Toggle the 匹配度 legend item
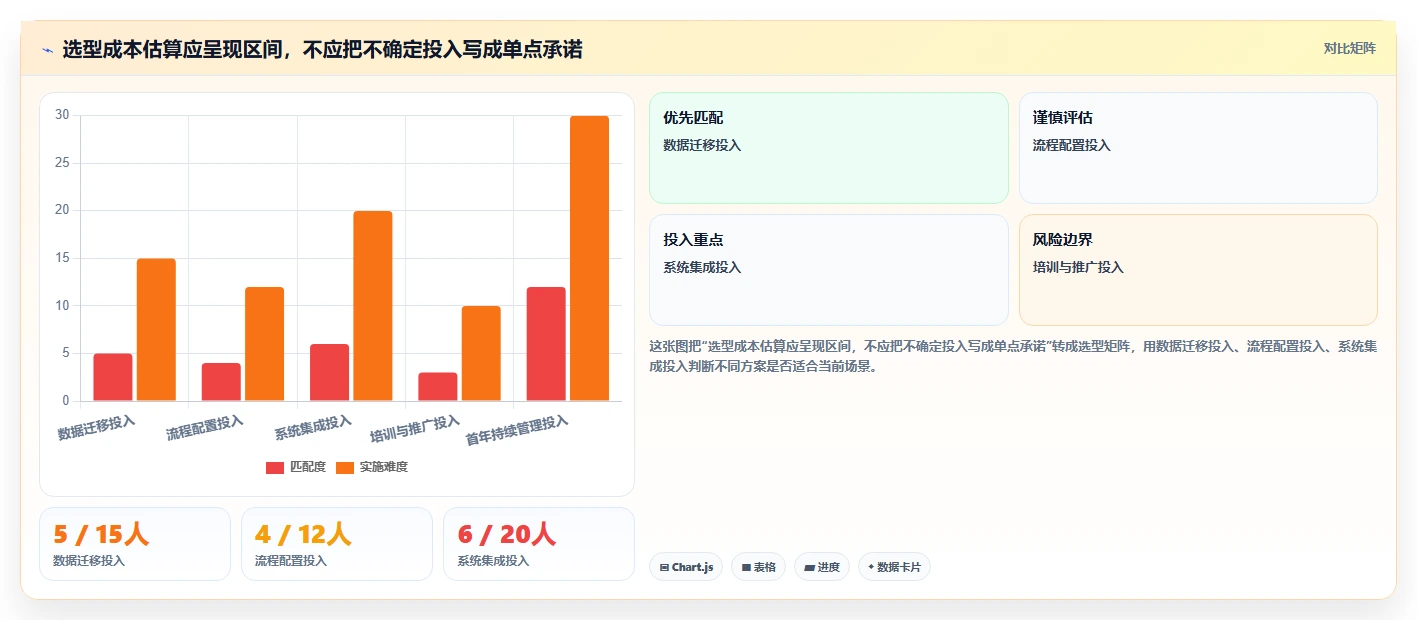The width and height of the screenshot is (1417, 620). (296, 467)
